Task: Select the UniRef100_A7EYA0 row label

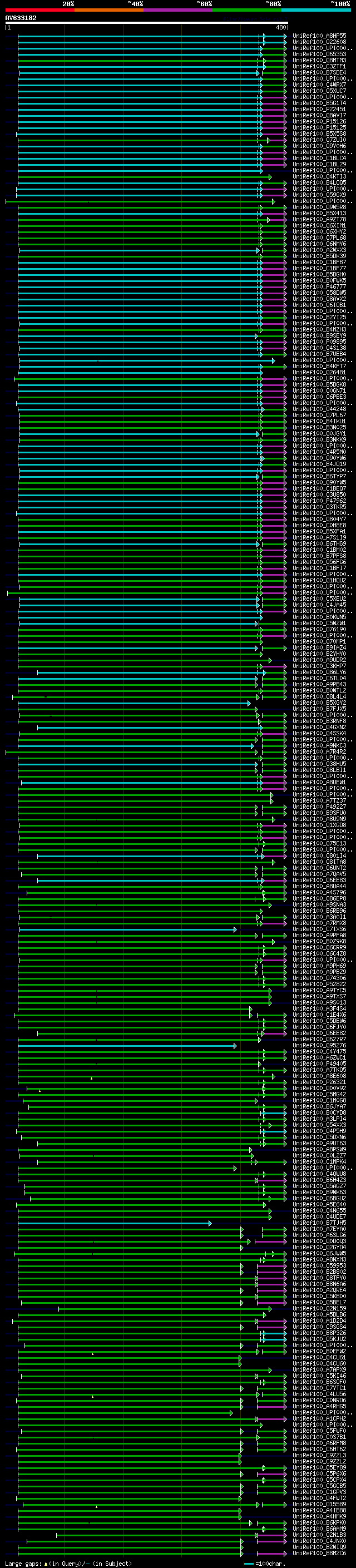Action: (x=319, y=1229)
